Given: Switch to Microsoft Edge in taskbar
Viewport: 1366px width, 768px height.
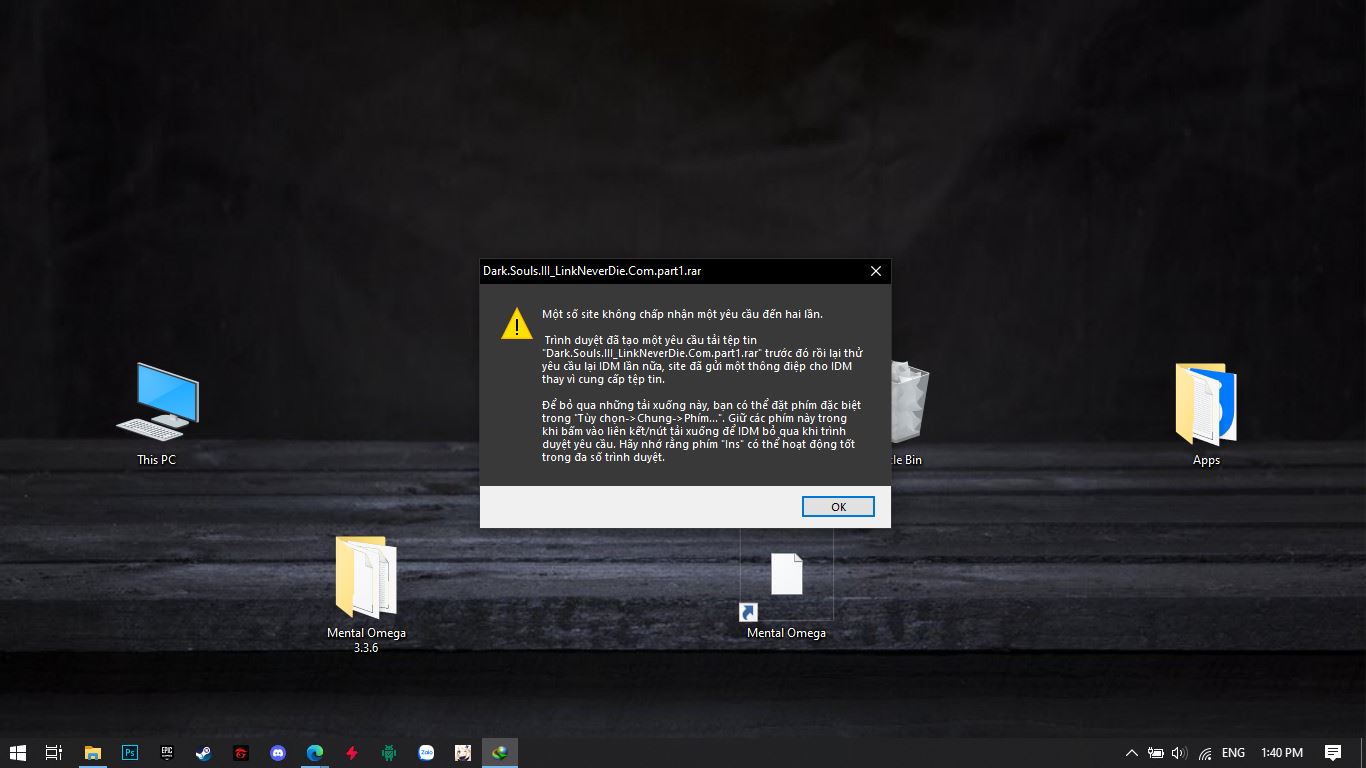Looking at the screenshot, I should (315, 753).
